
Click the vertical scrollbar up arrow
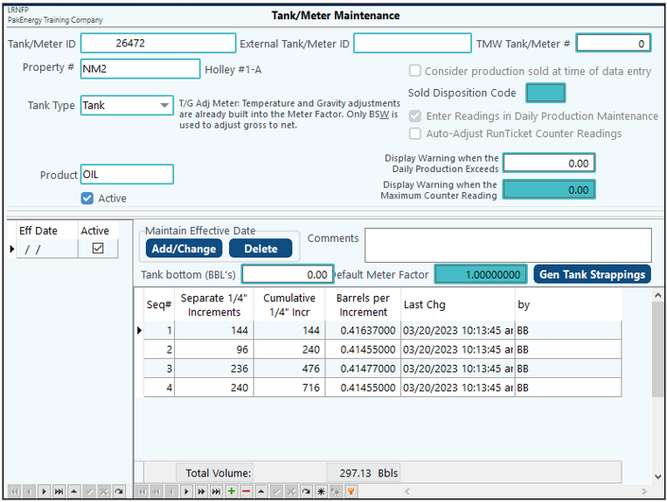658,295
